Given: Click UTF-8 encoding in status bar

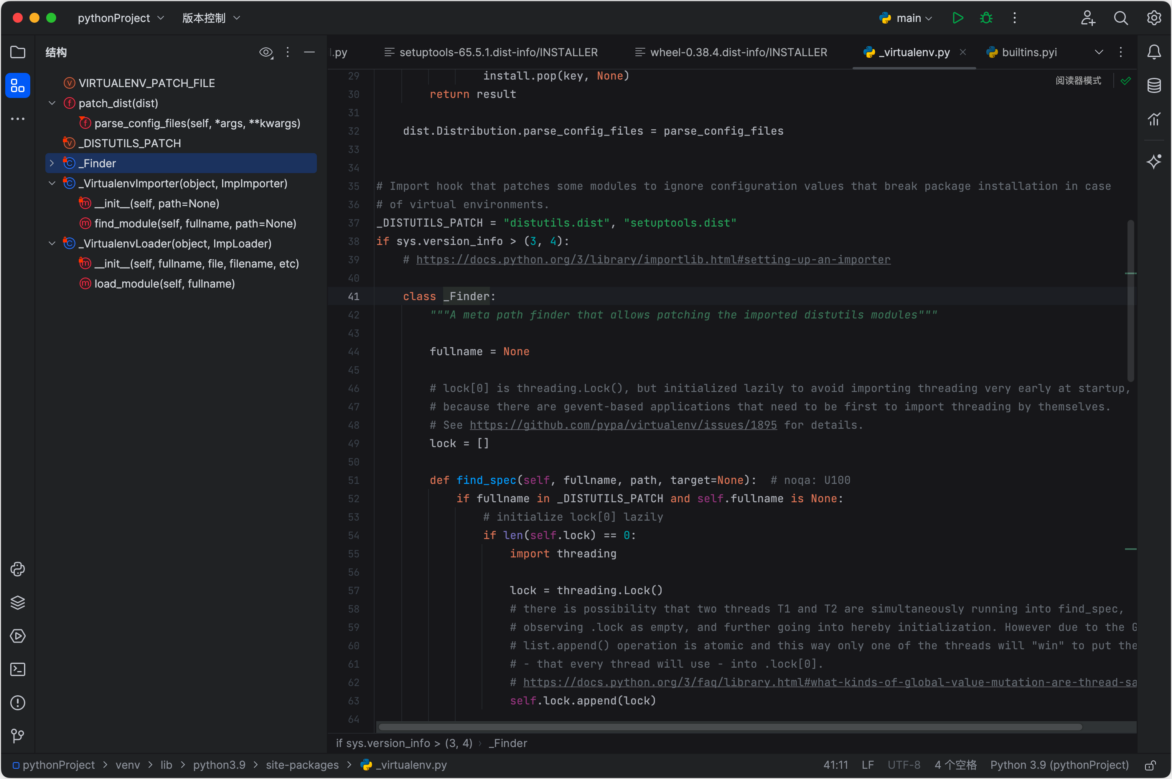Looking at the screenshot, I should point(903,764).
